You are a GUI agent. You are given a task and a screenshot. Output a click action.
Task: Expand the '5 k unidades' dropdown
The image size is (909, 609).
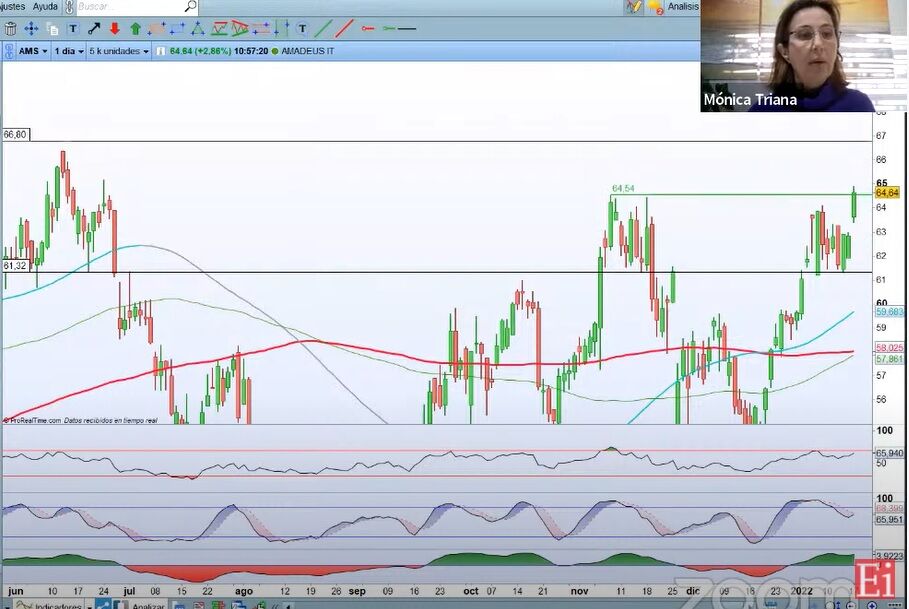(x=118, y=51)
